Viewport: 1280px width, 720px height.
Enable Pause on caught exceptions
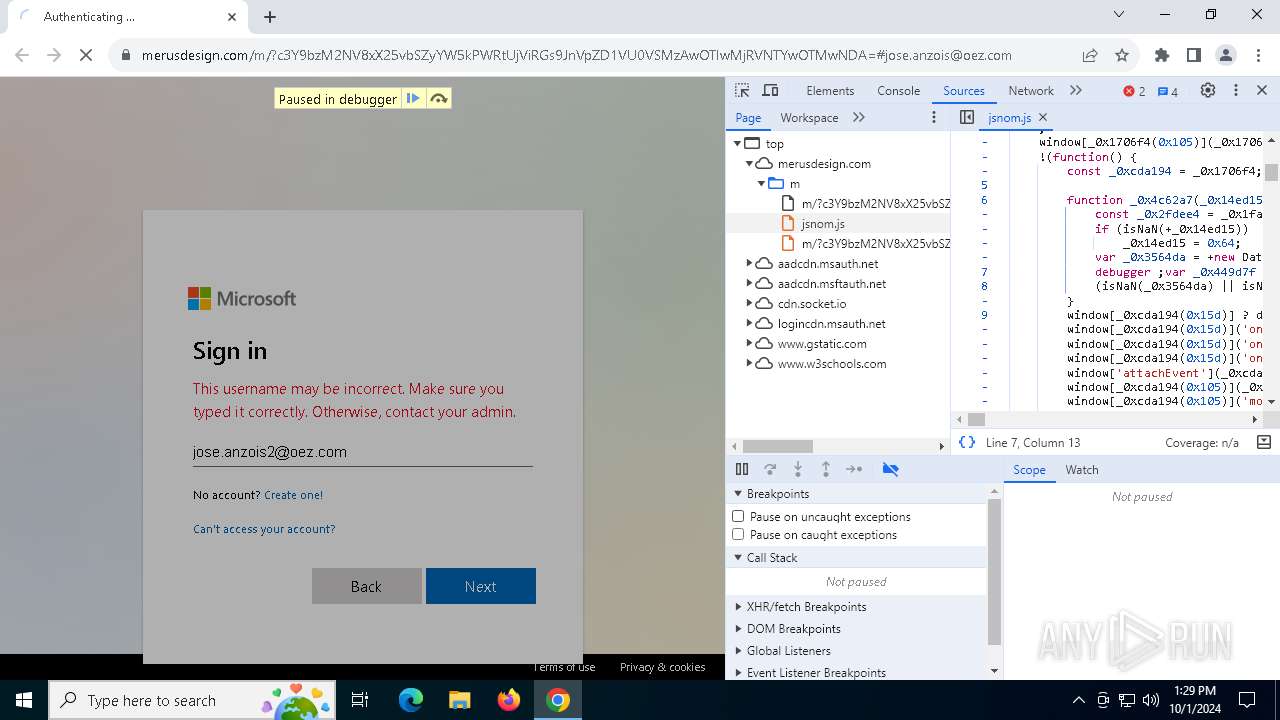pos(738,534)
